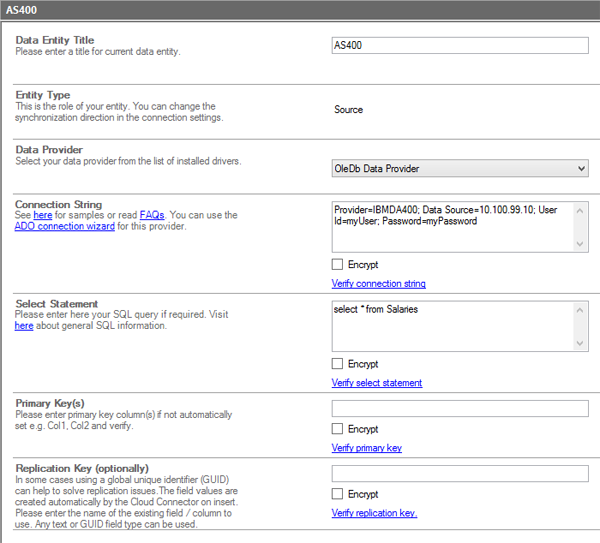600x543 pixels.
Task: Toggle Encrypt for the Replication Key
Action: [337, 494]
